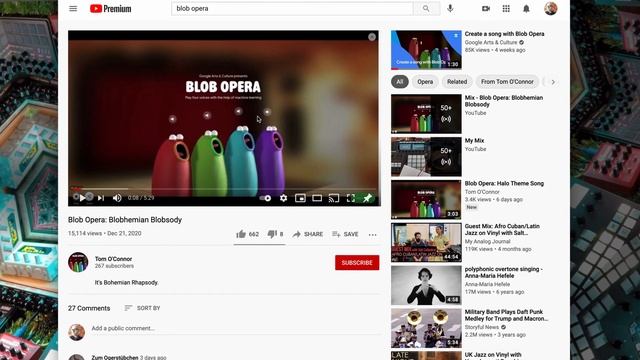This screenshot has height=360, width=640.
Task: Open Blob Opera: Halo Theme Song video
Action: pos(504,183)
